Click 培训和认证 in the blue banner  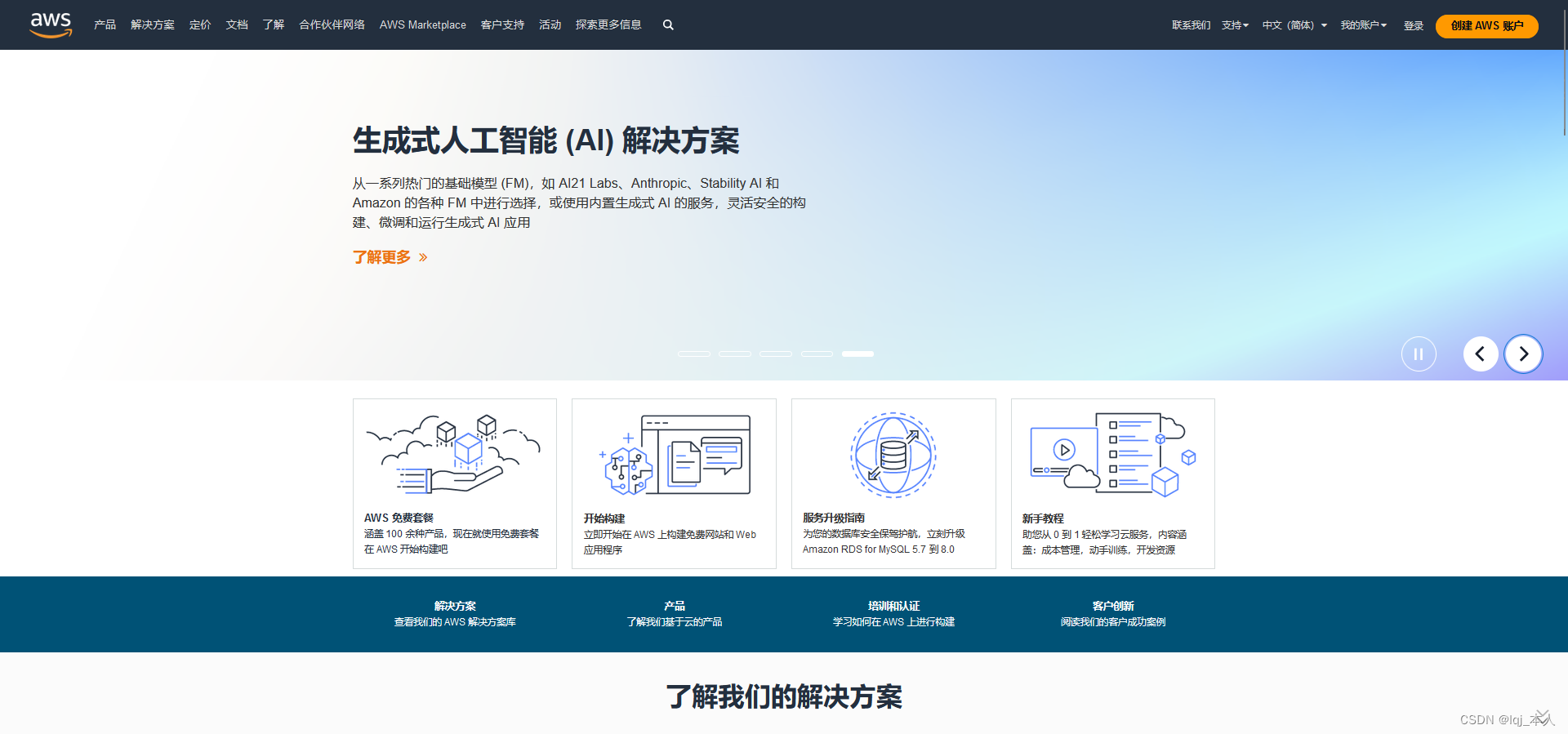pos(893,606)
